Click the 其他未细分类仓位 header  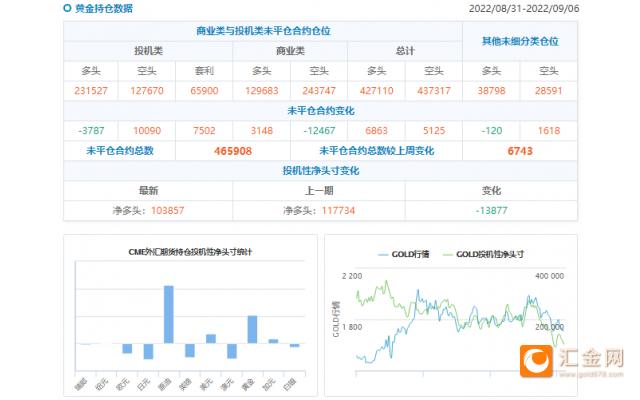point(520,41)
